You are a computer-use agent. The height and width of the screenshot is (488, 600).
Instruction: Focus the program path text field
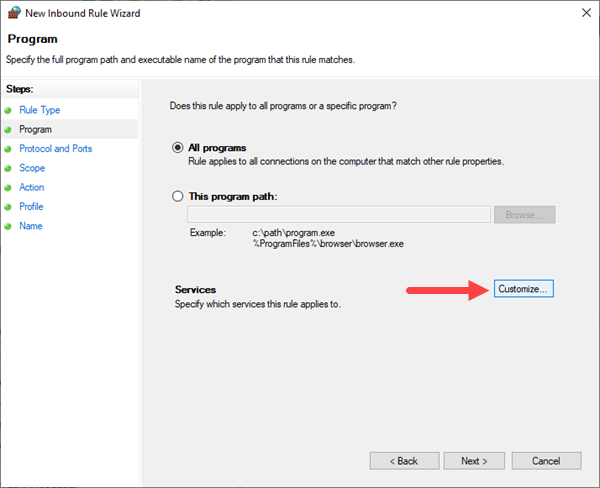pos(339,215)
